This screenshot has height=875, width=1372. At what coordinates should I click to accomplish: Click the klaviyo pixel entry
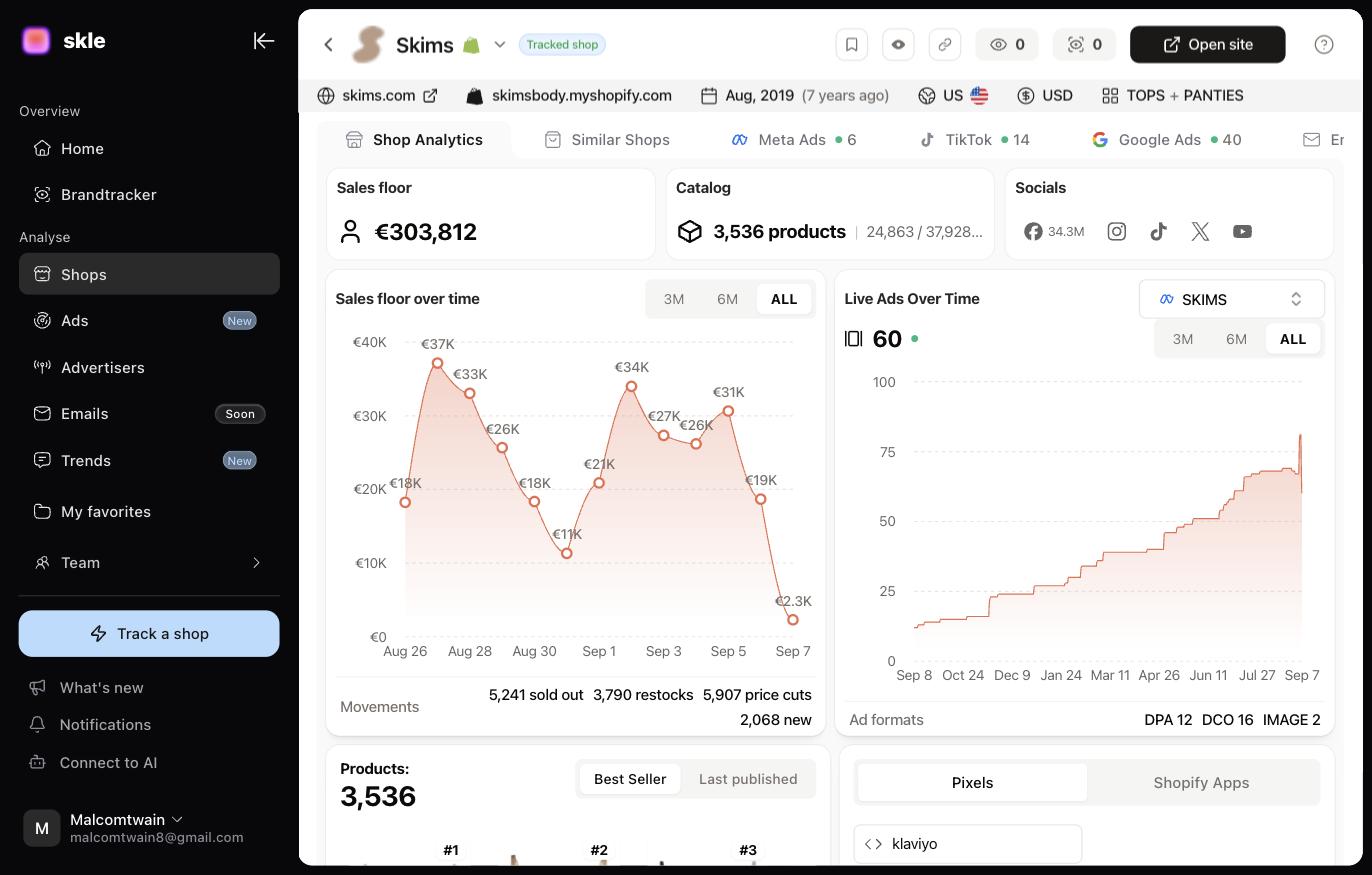tap(968, 844)
